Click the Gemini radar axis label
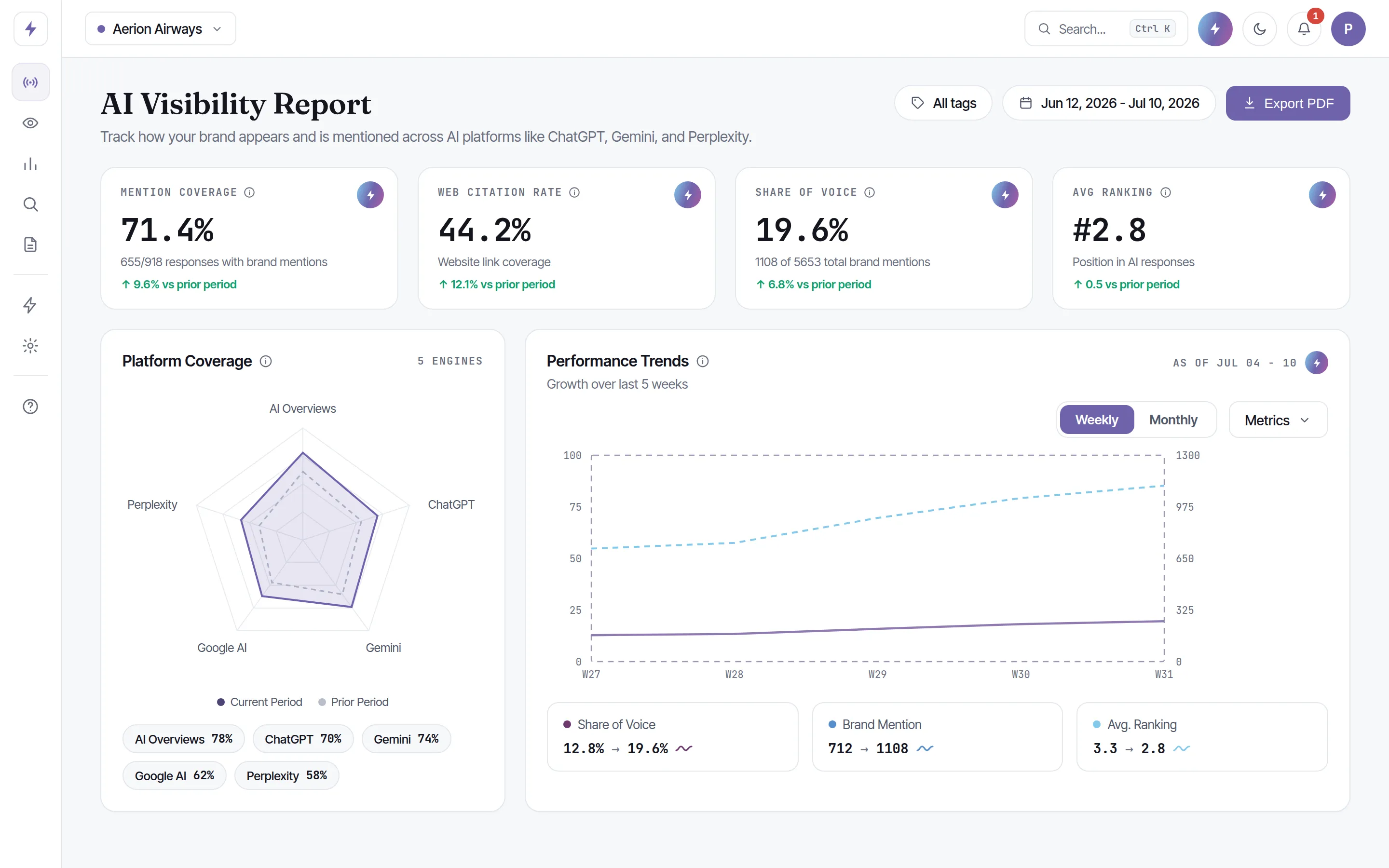 point(383,648)
